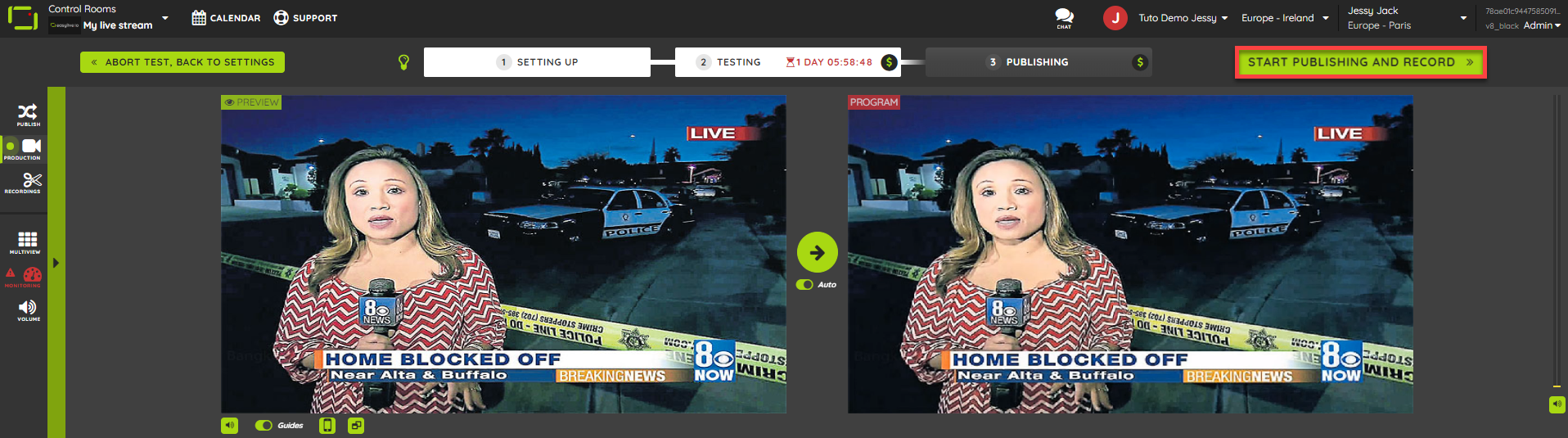Viewport: 1568px width, 438px height.
Task: Toggle mobile view icon below preview
Action: point(327,426)
